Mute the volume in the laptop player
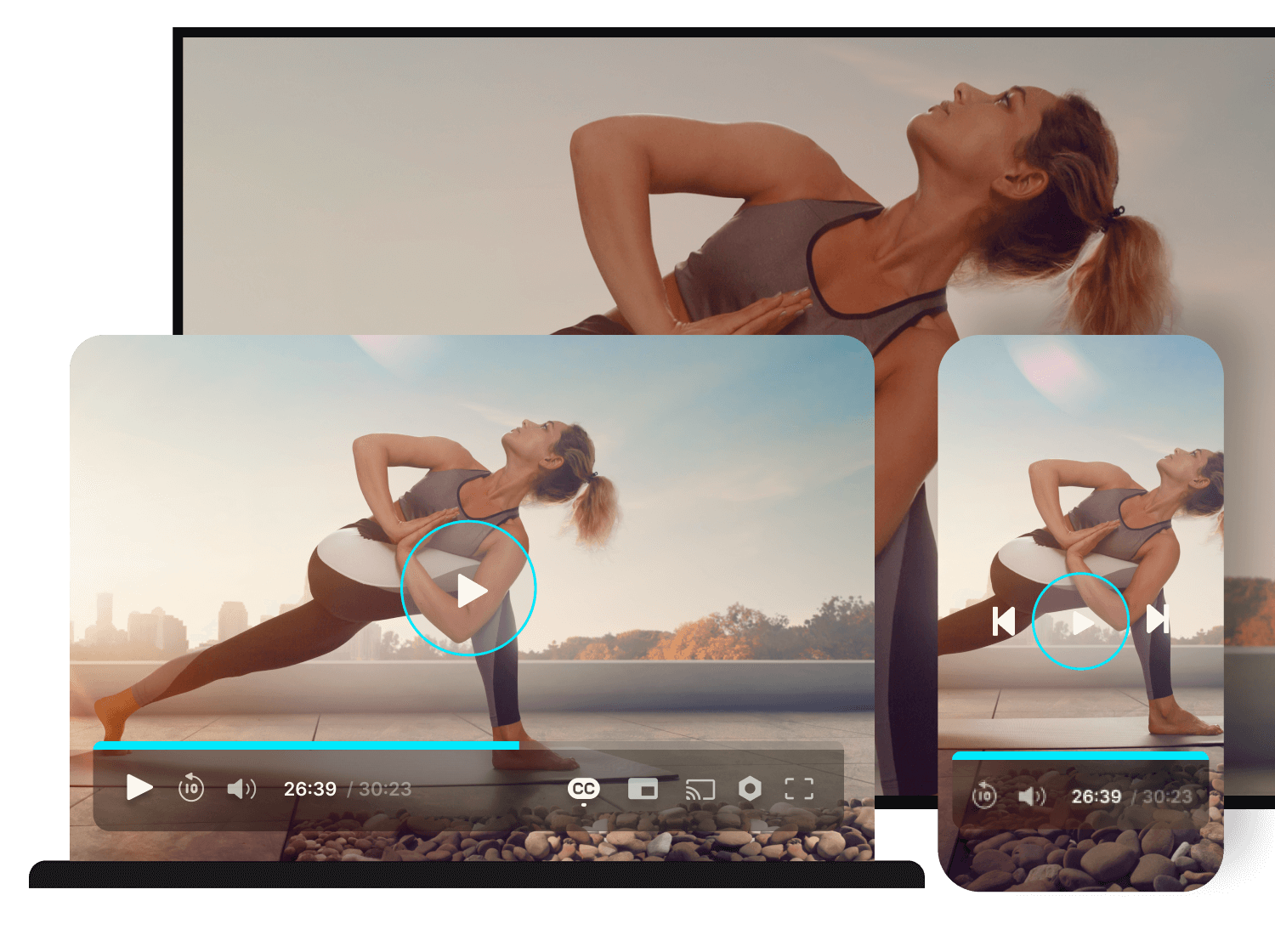The height and width of the screenshot is (952, 1275). point(241,789)
